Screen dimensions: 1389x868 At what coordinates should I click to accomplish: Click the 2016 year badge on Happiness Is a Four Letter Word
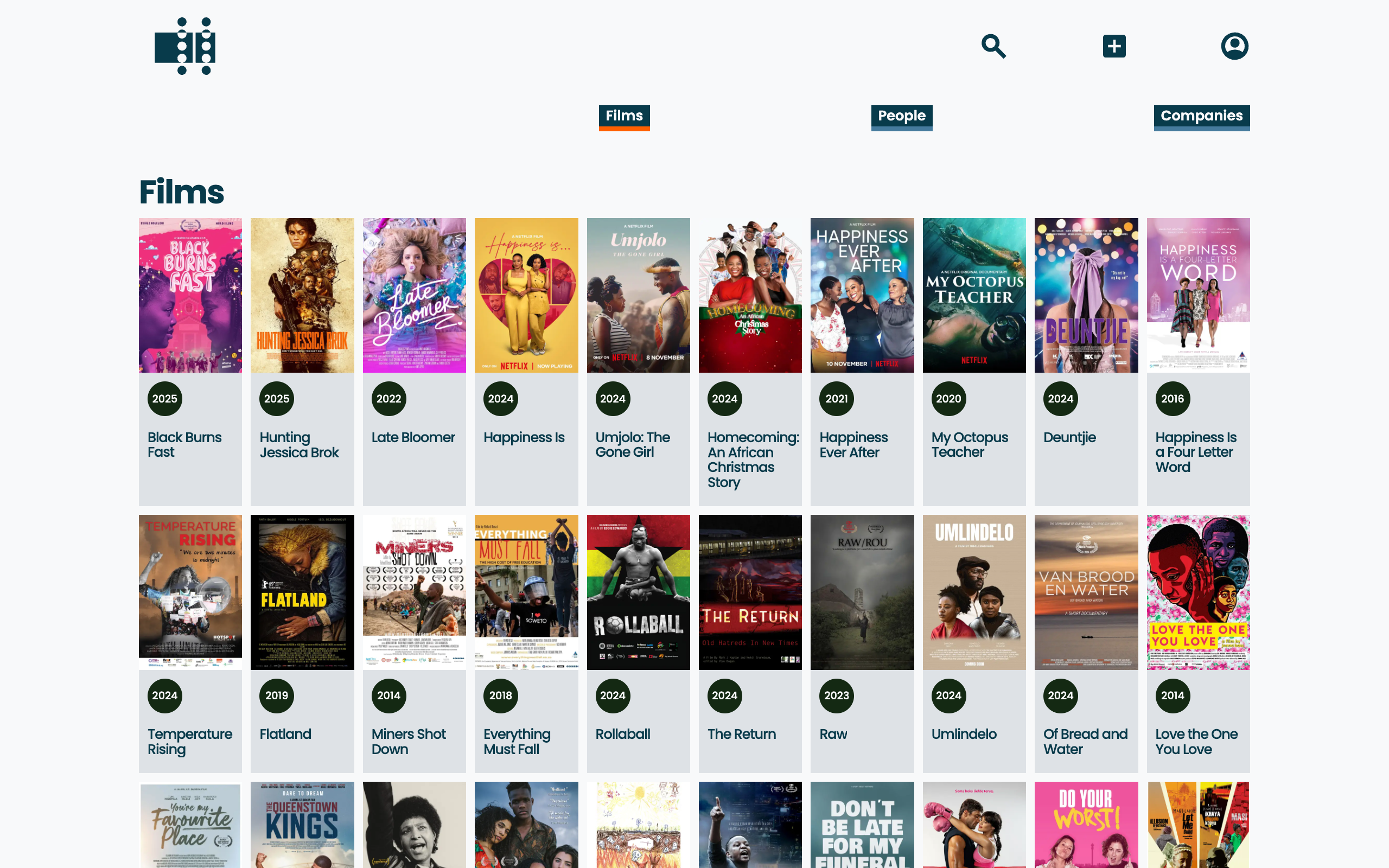(1172, 398)
